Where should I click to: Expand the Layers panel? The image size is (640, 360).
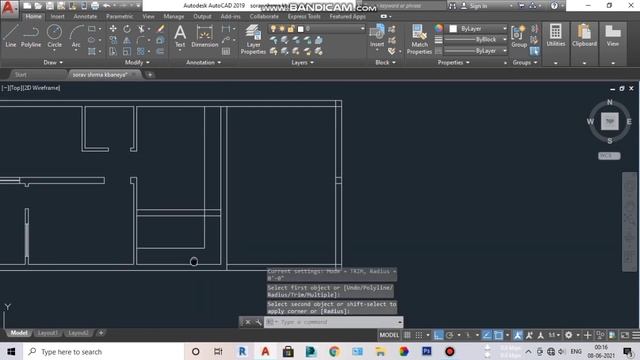(302, 62)
